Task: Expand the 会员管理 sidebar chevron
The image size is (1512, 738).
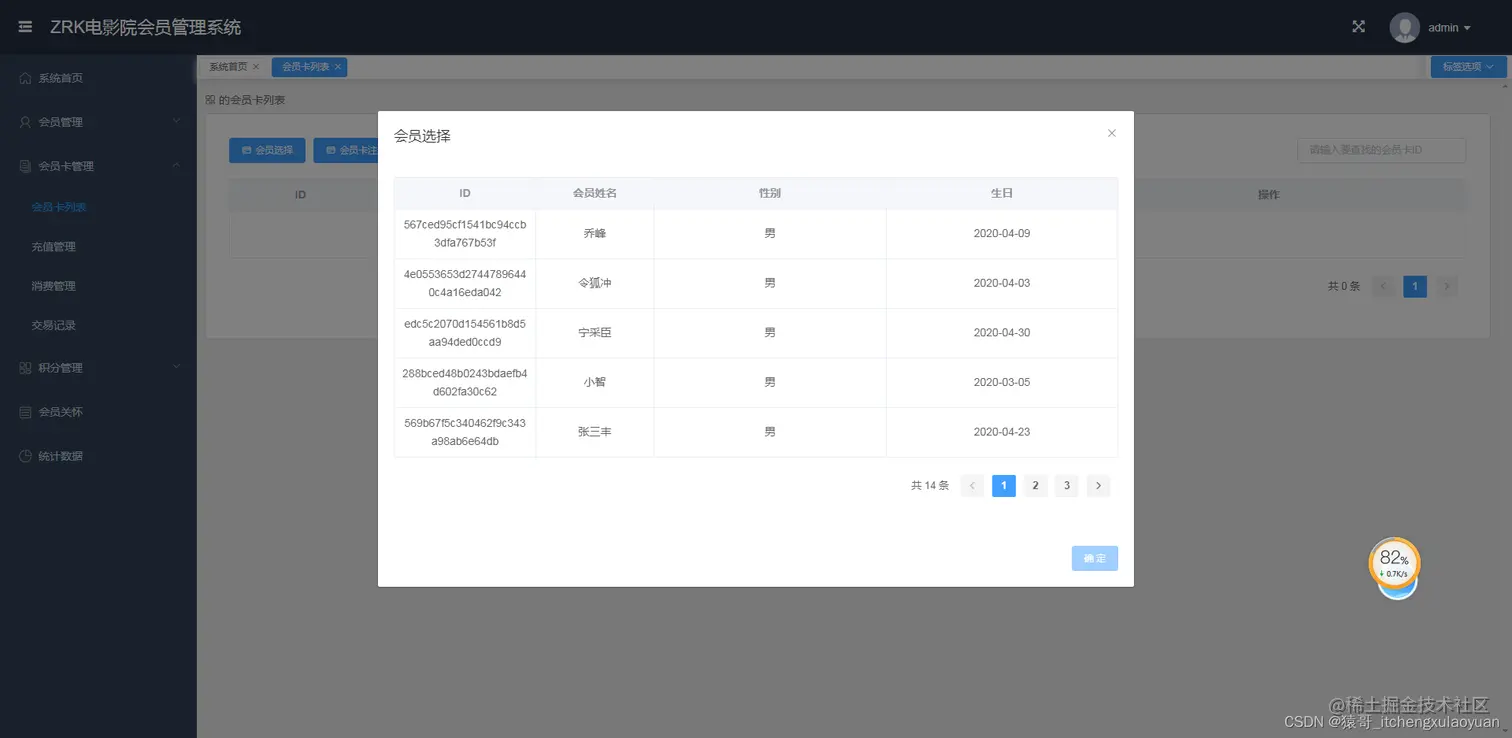Action: pos(176,121)
